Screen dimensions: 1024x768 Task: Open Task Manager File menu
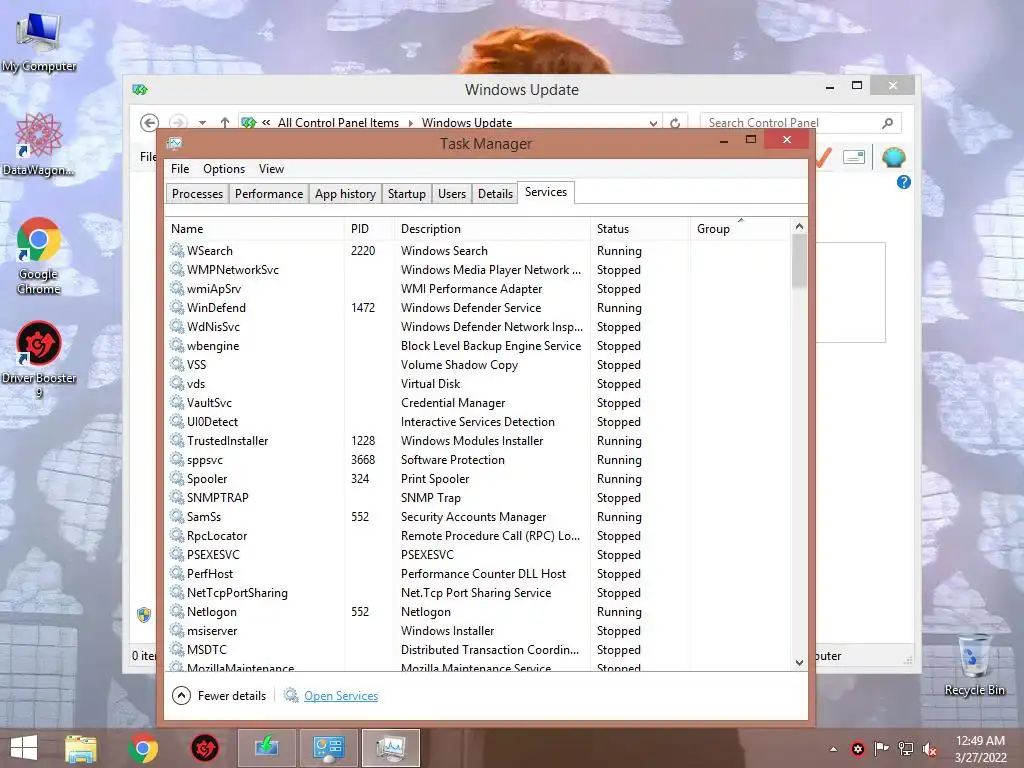pyautogui.click(x=180, y=169)
